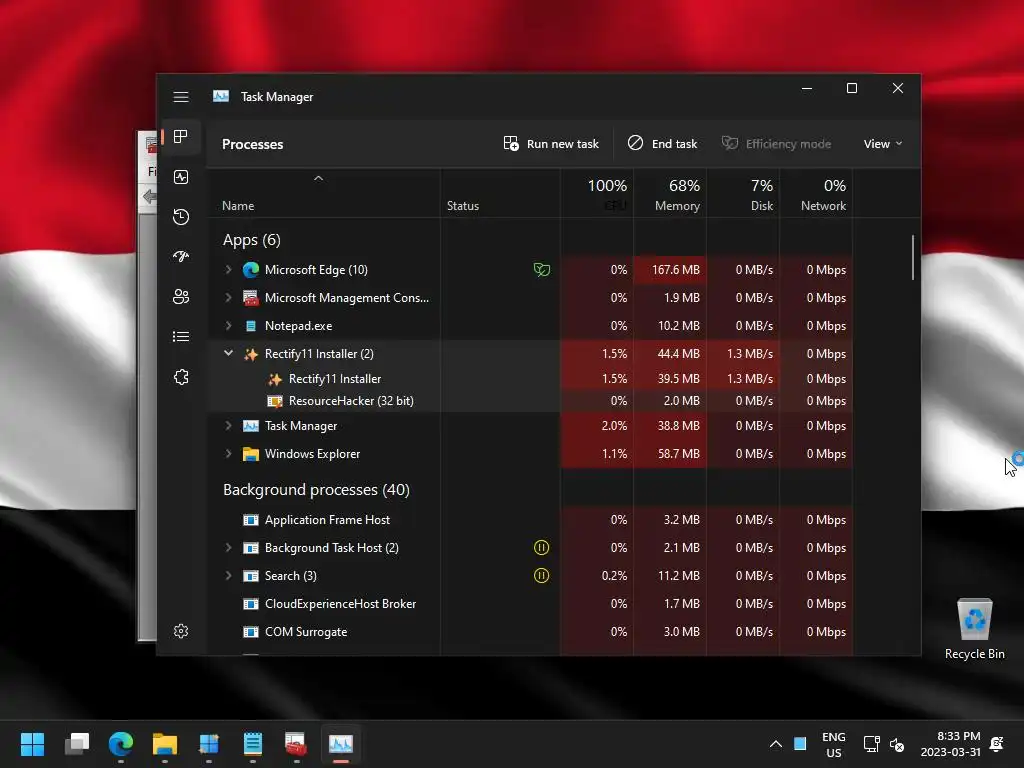1024x768 pixels.
Task: Open the Startup apps page in sidebar
Action: point(181,257)
